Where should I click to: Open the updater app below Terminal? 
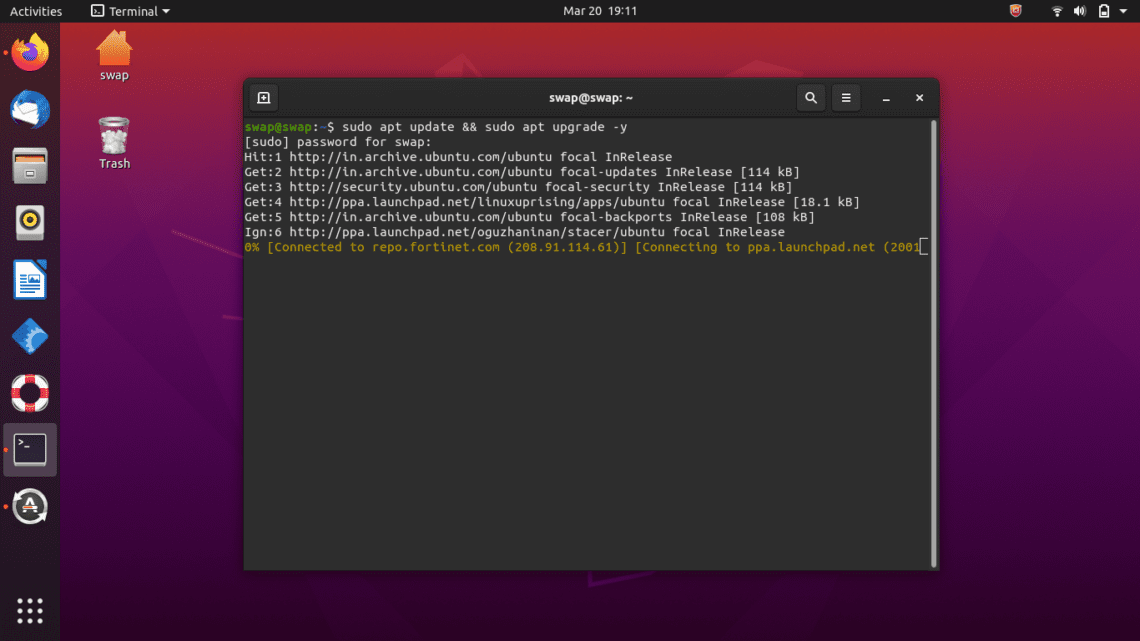pos(29,506)
